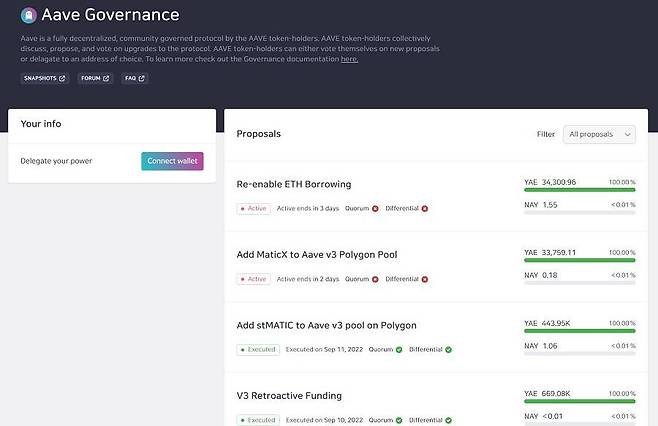Follow the Governance documentation 'here' link
Viewport: 658px width, 426px height.
[x=349, y=59]
